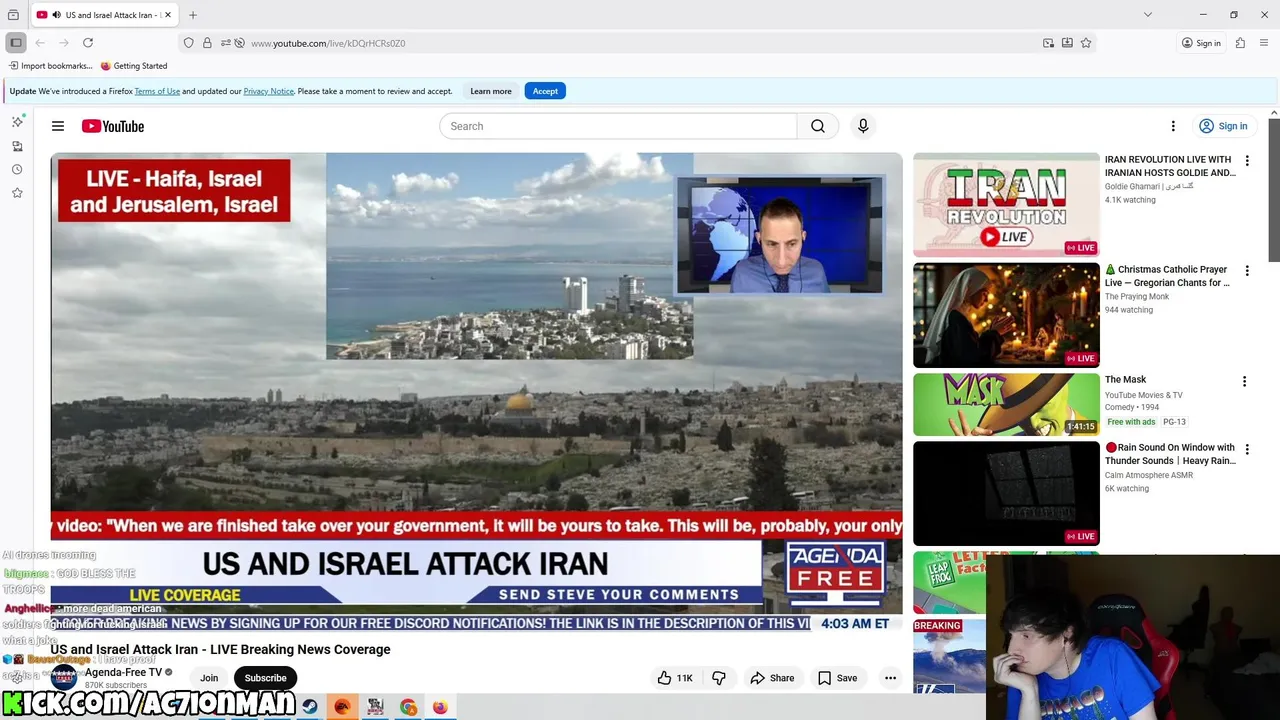
Task: Open the Bookmarks star sidebar icon
Action: [17, 192]
